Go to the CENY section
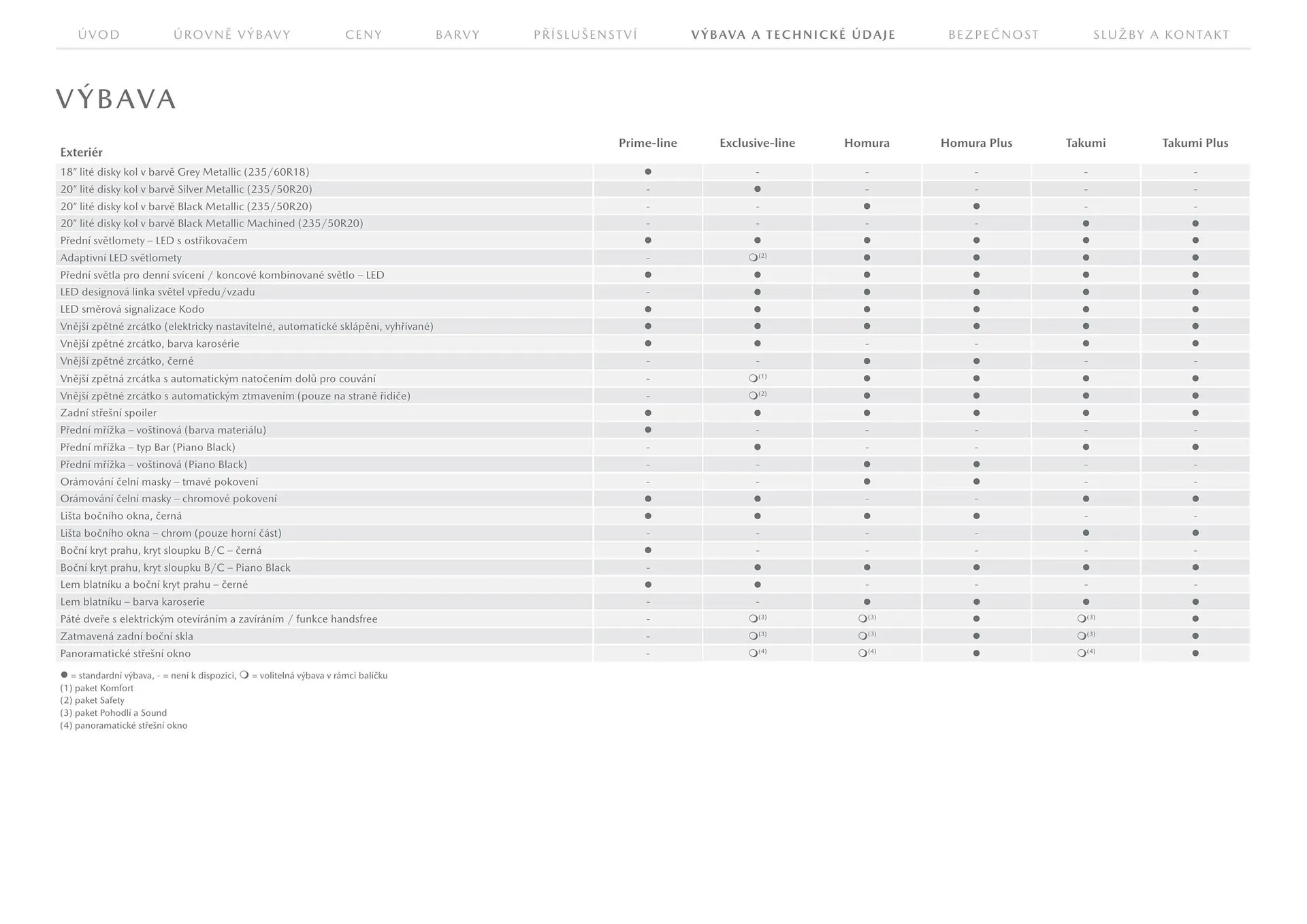The width and height of the screenshot is (1307, 924). [x=364, y=35]
